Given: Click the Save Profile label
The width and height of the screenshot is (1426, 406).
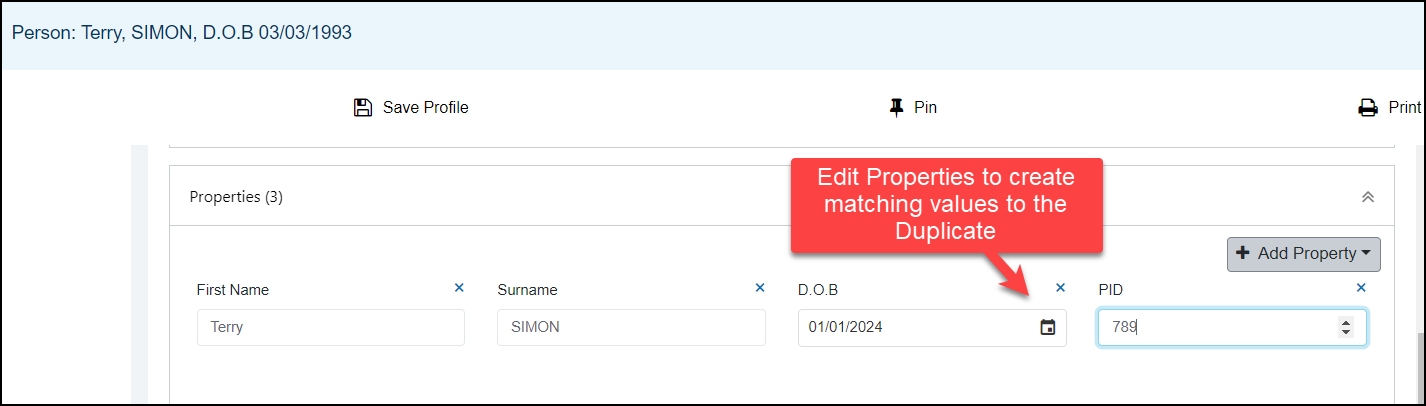Looking at the screenshot, I should pos(426,107).
